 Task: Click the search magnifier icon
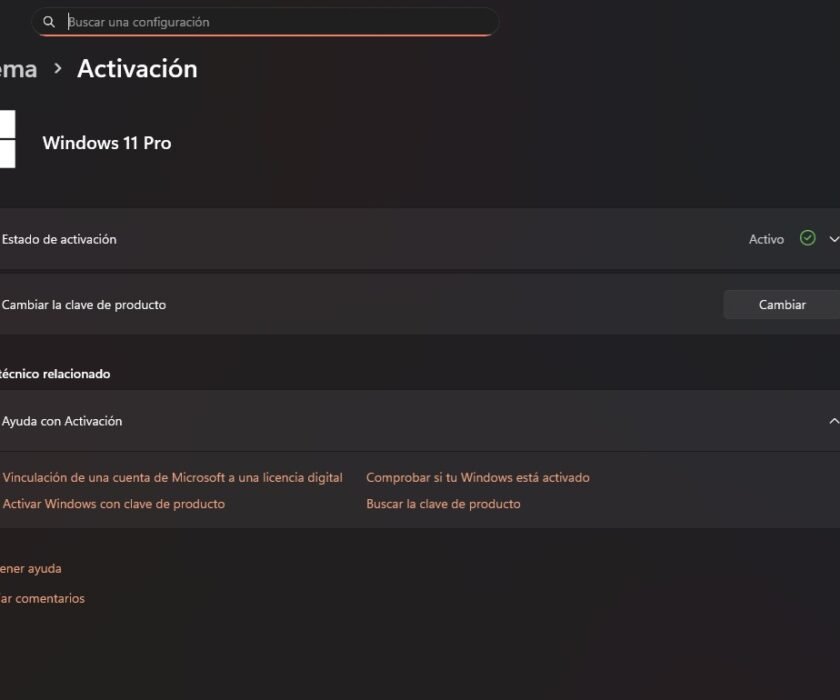[x=48, y=21]
